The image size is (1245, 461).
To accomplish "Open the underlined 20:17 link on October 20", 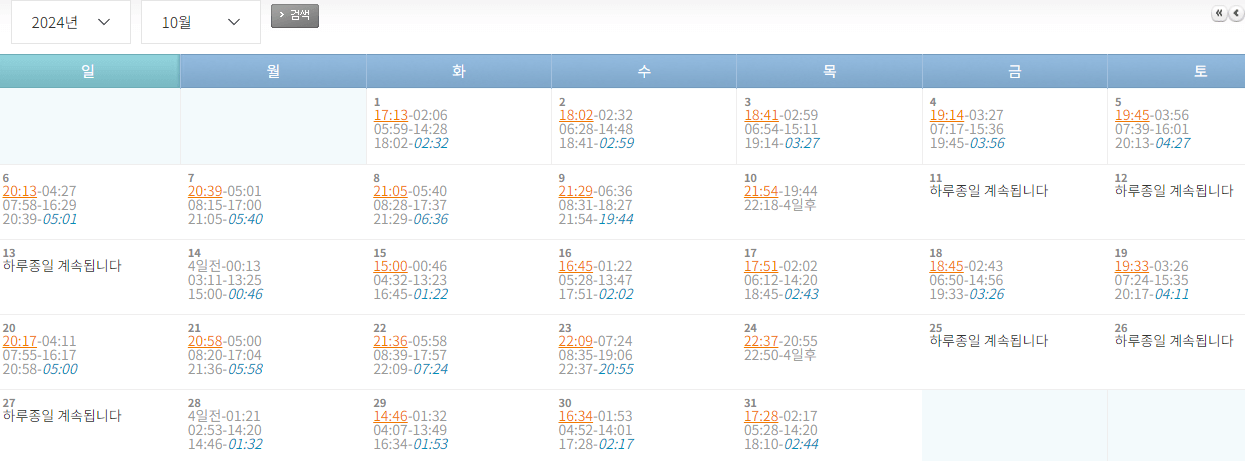I will 20,342.
